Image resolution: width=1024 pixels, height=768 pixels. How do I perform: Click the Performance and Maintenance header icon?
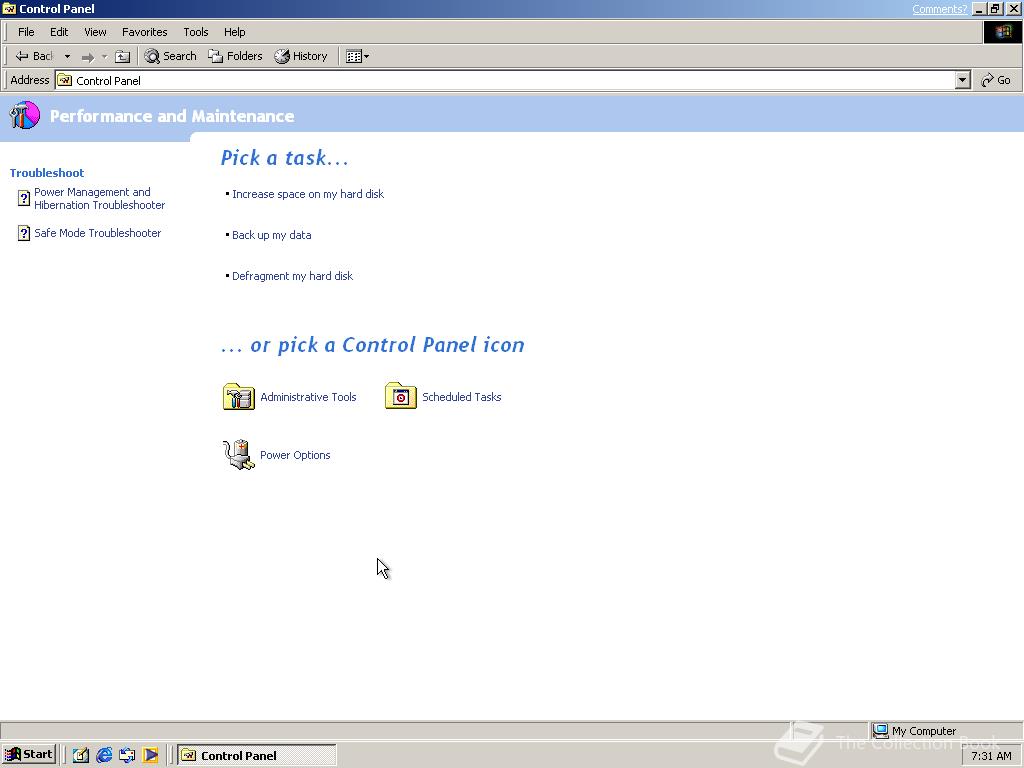click(25, 116)
